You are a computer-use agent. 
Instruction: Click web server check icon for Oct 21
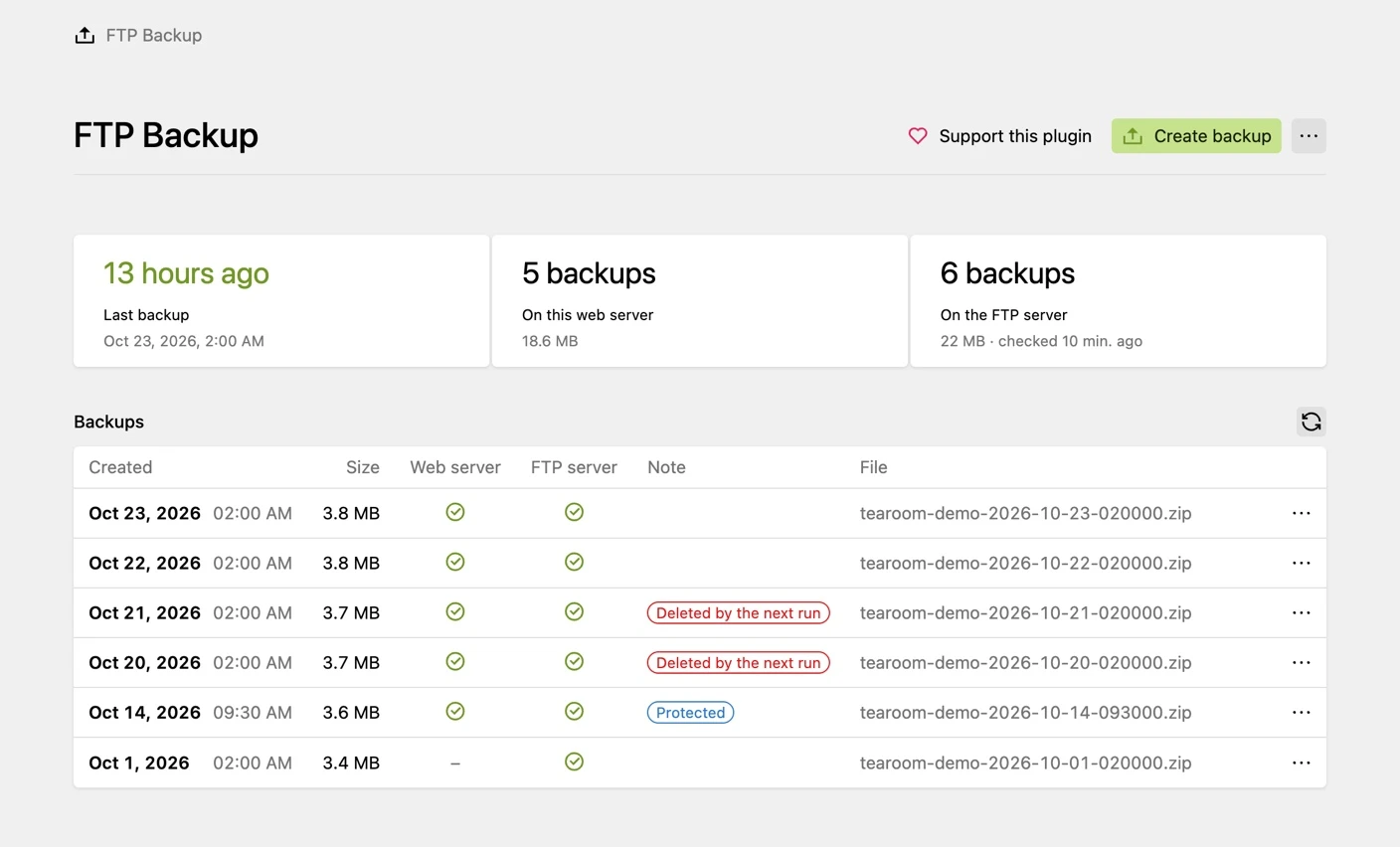tap(455, 611)
